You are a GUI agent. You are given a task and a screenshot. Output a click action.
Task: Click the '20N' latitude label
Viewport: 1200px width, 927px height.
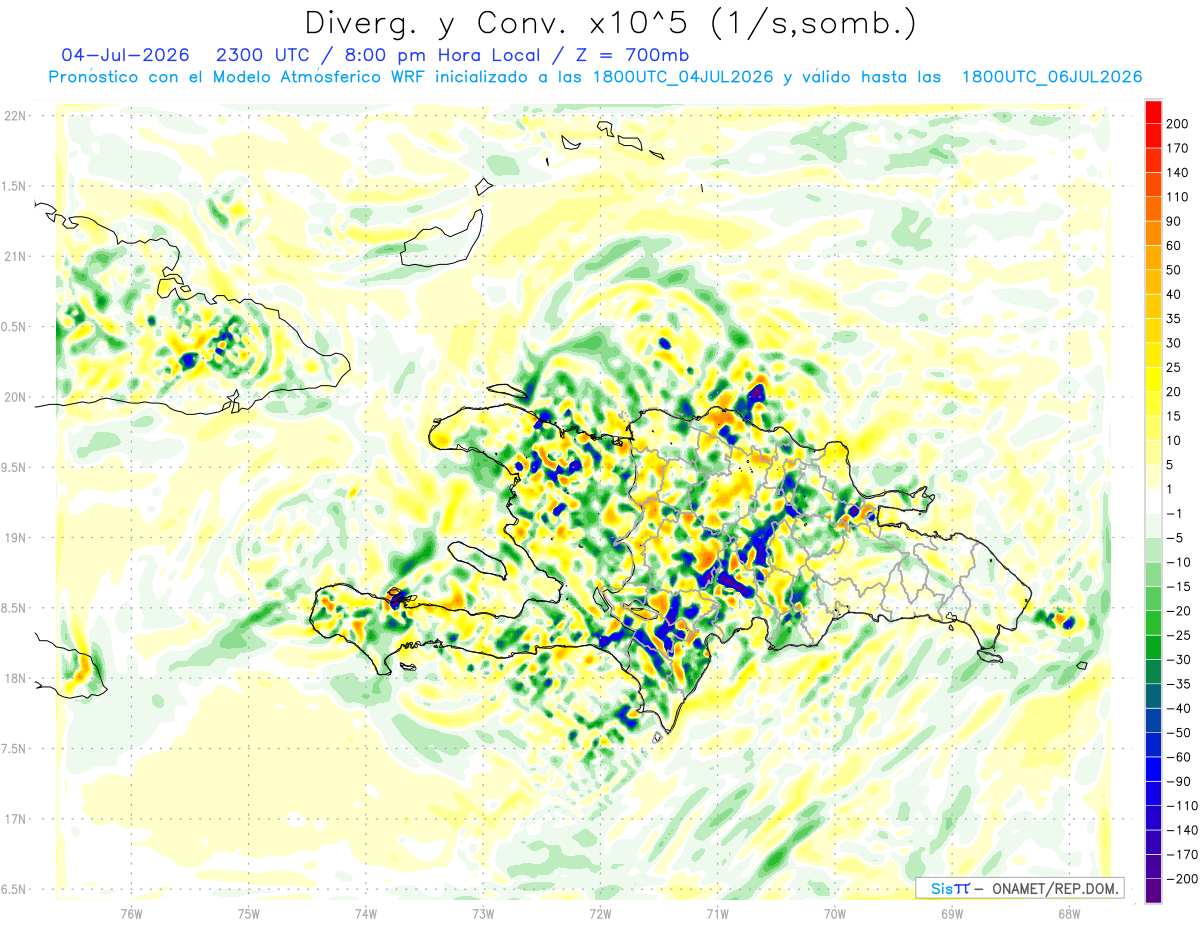15,397
